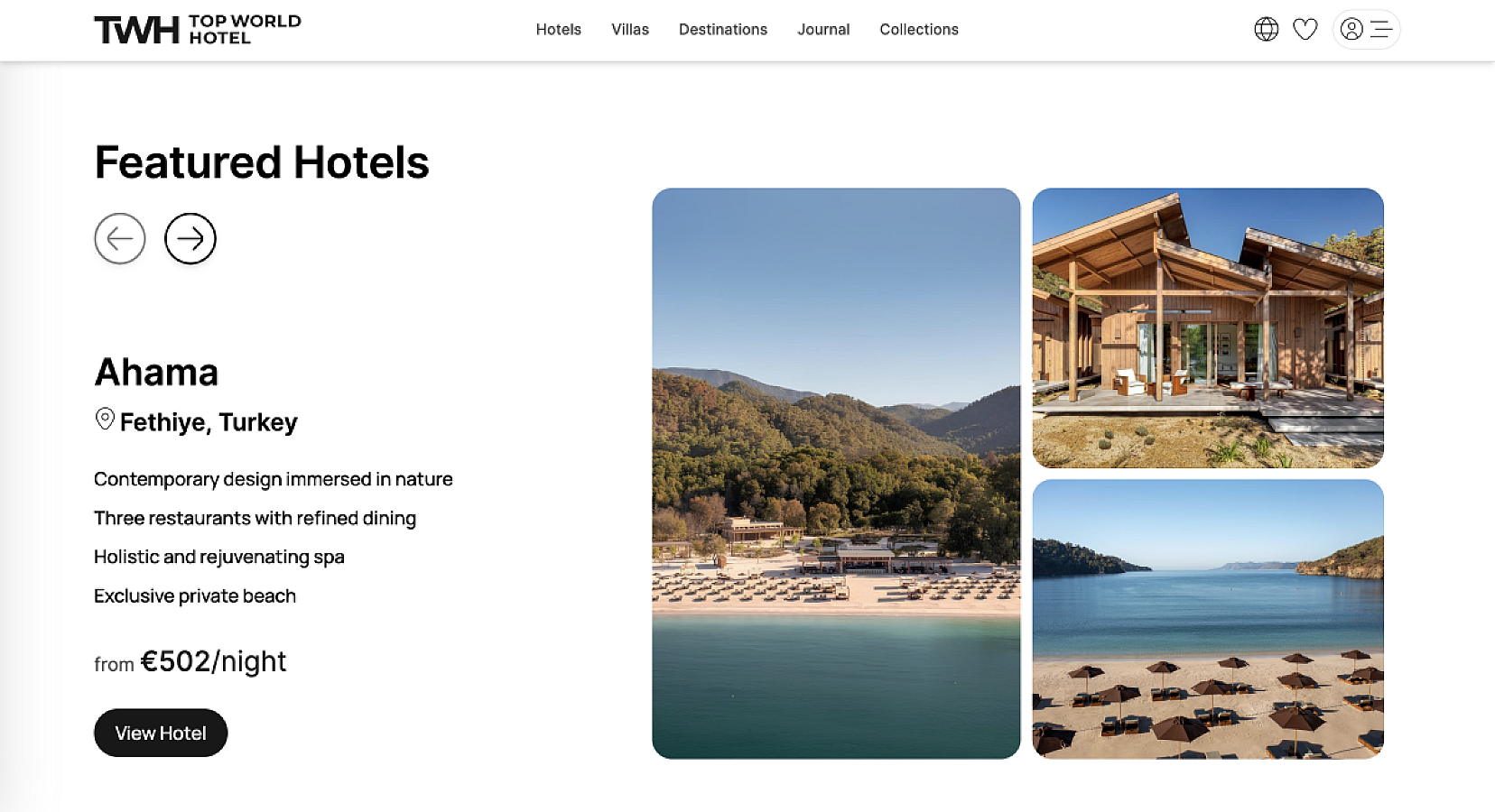The image size is (1495, 812).
Task: Click the View Hotel button
Action: (161, 733)
